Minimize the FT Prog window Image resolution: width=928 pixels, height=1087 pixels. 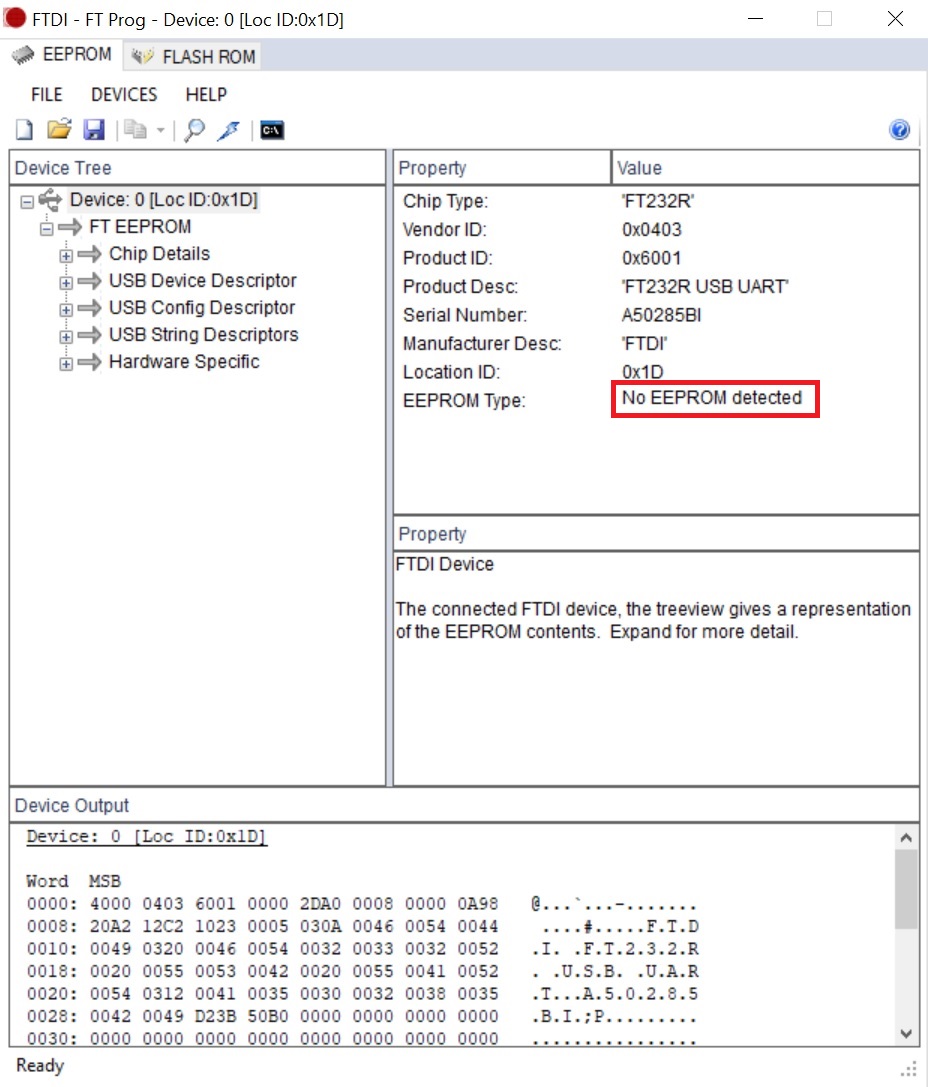pyautogui.click(x=755, y=19)
